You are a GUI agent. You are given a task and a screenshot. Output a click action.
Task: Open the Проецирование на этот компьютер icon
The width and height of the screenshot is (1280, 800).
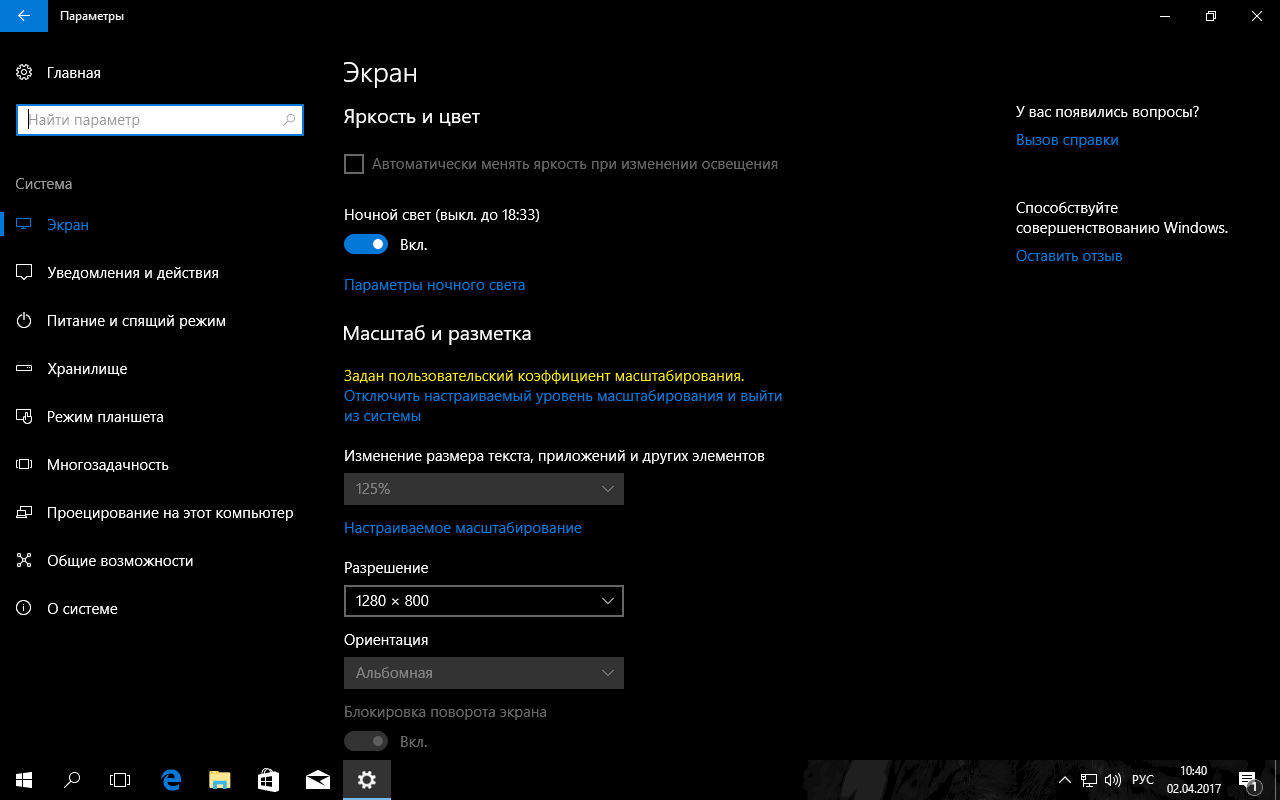click(x=24, y=513)
